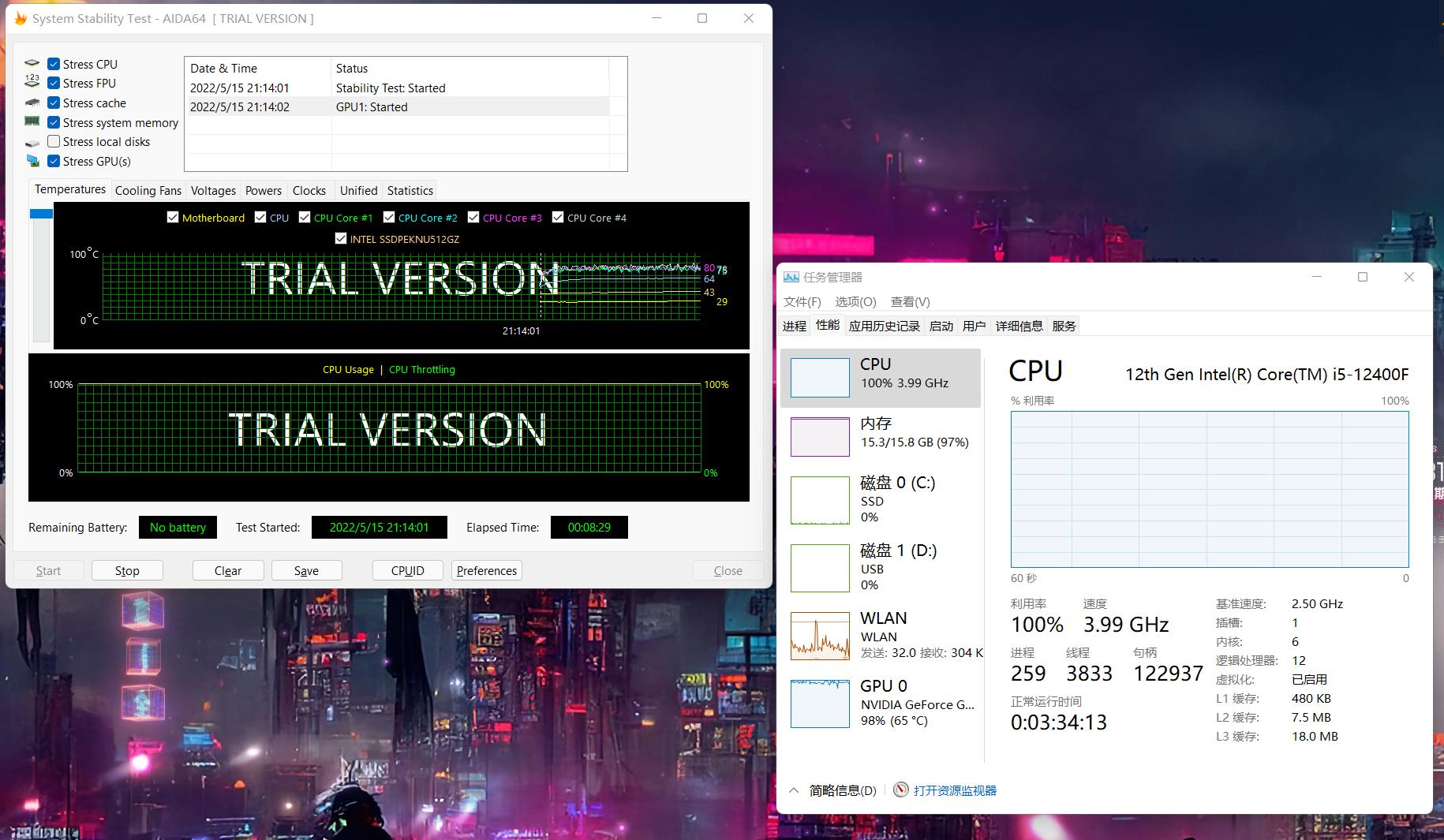Viewport: 1444px width, 840px height.
Task: Enable the Stress local disks checkbox
Action: coord(54,141)
